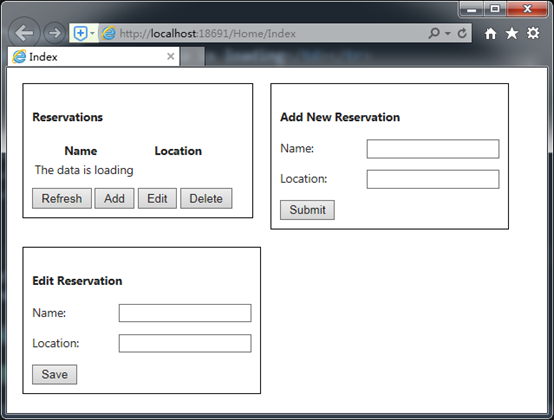This screenshot has width=554, height=420.
Task: Click the Add button under Reservations
Action: click(114, 199)
